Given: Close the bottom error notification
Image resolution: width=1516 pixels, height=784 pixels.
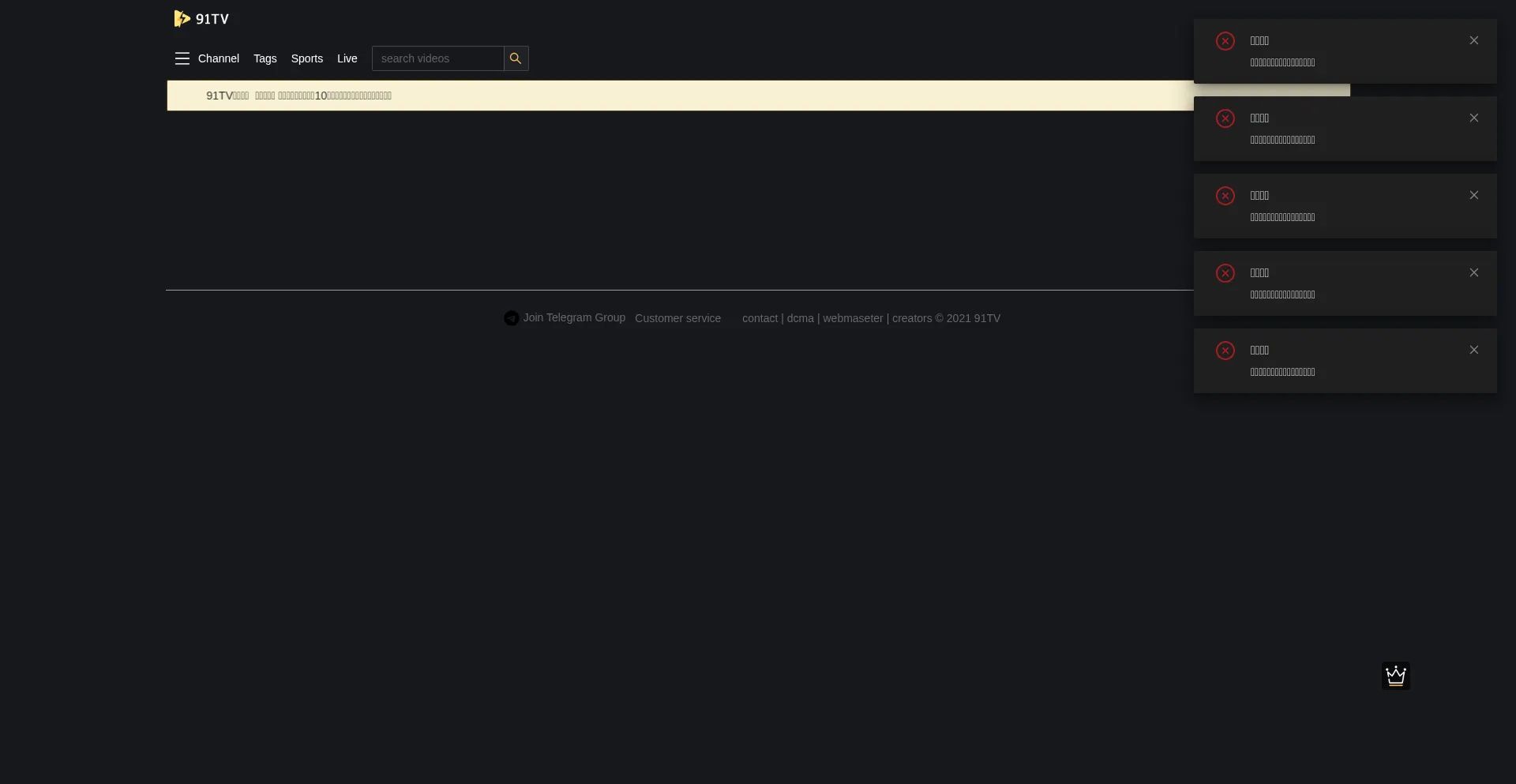Looking at the screenshot, I should click(x=1473, y=351).
